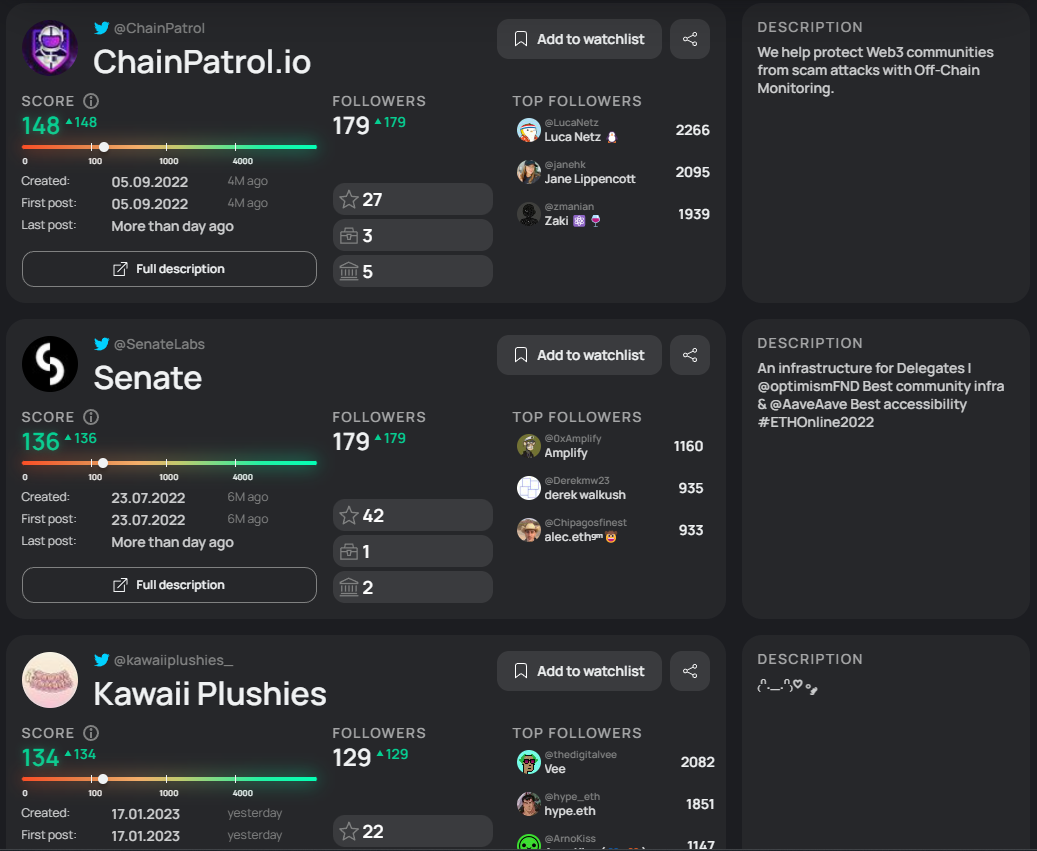Add ChainPatrol.io to watchlist
1037x851 pixels.
point(579,39)
